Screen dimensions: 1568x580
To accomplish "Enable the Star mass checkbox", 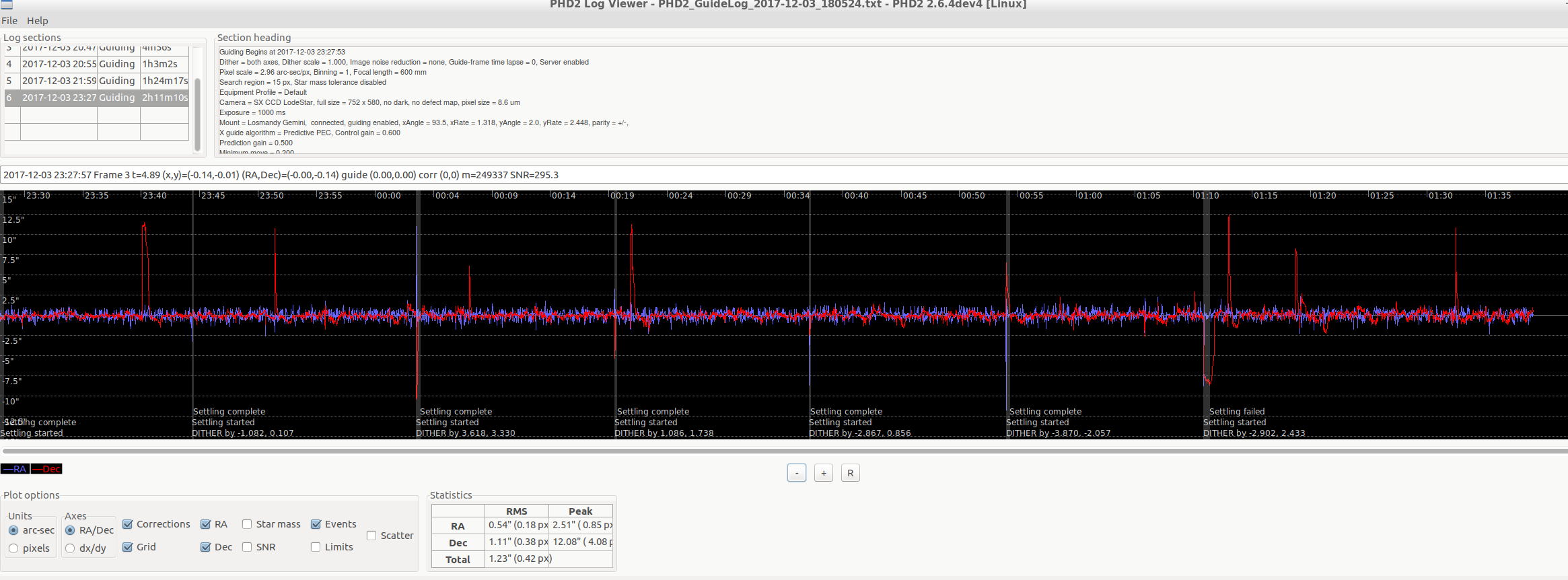I will tap(247, 524).
